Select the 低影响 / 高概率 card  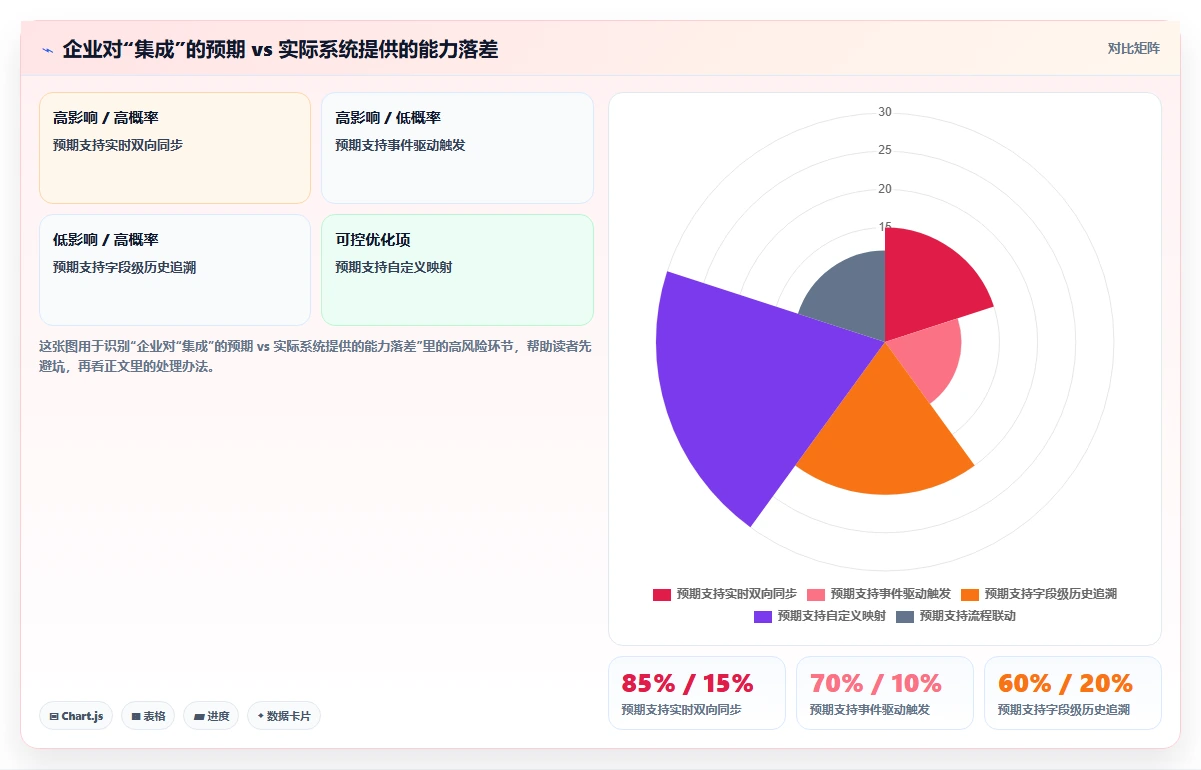click(175, 270)
